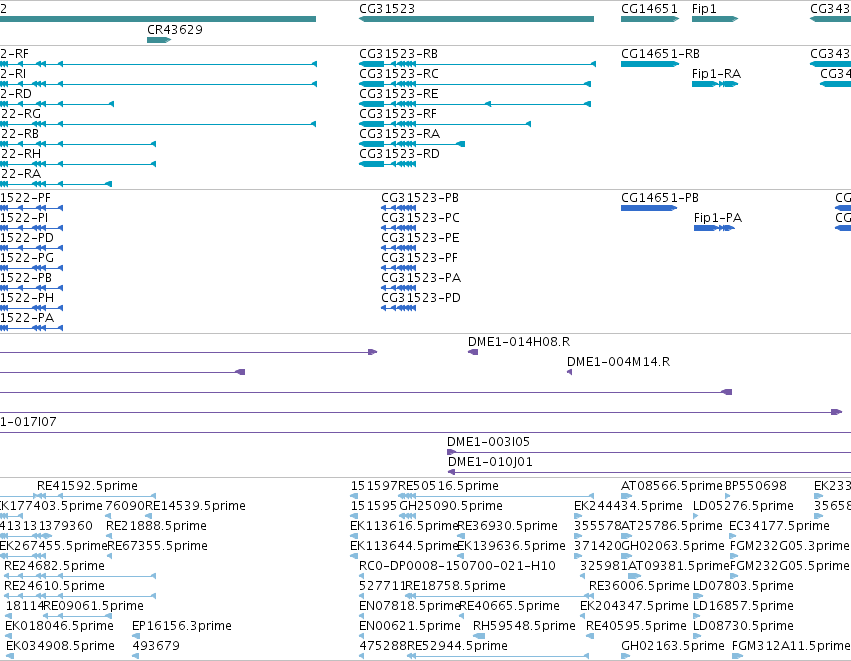Viewport: 851px width, 661px height.
Task: Click the Fip1-PA protein feature
Action: tap(714, 228)
